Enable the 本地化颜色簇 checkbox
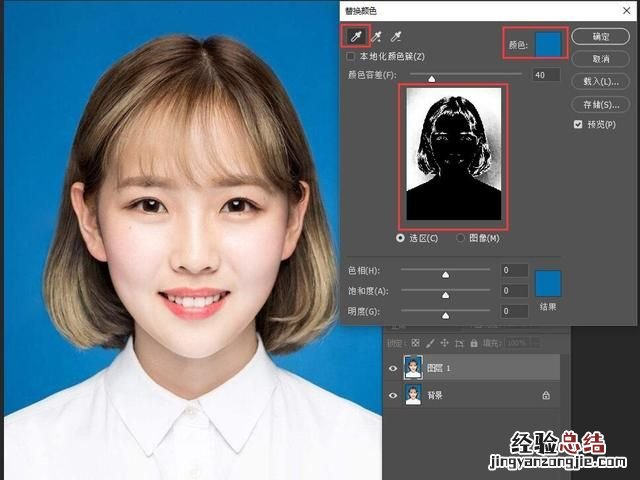640x480 pixels. click(350, 57)
